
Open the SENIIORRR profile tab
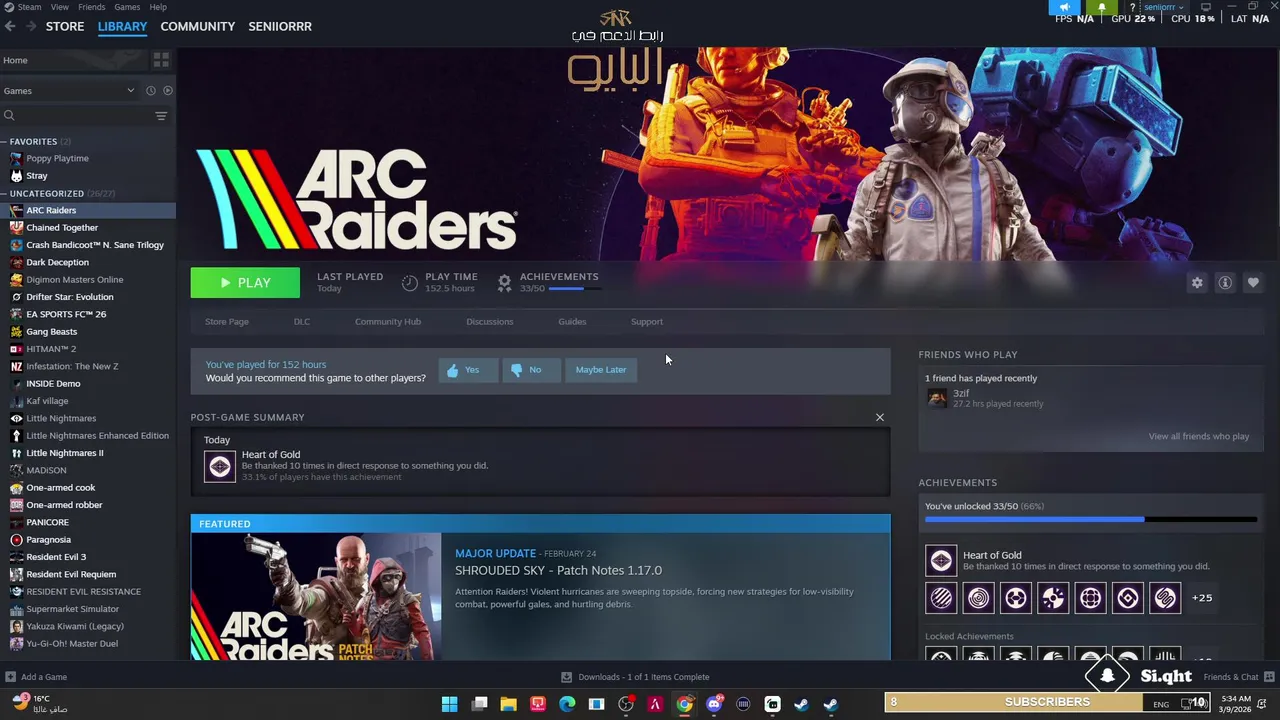click(280, 26)
